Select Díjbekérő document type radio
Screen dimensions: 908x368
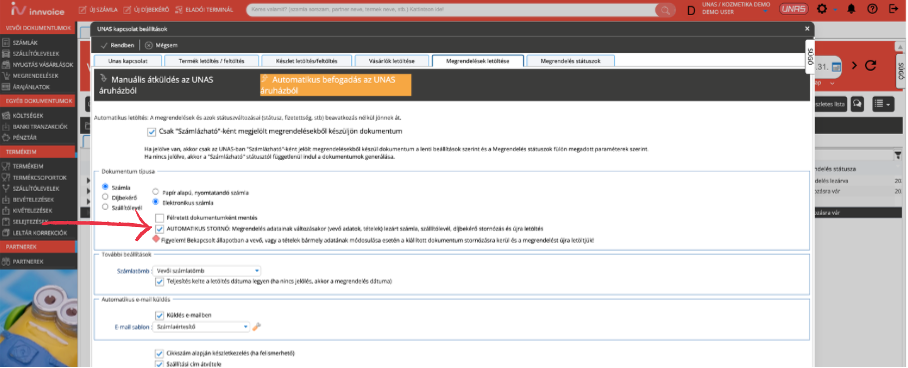pyautogui.click(x=105, y=197)
